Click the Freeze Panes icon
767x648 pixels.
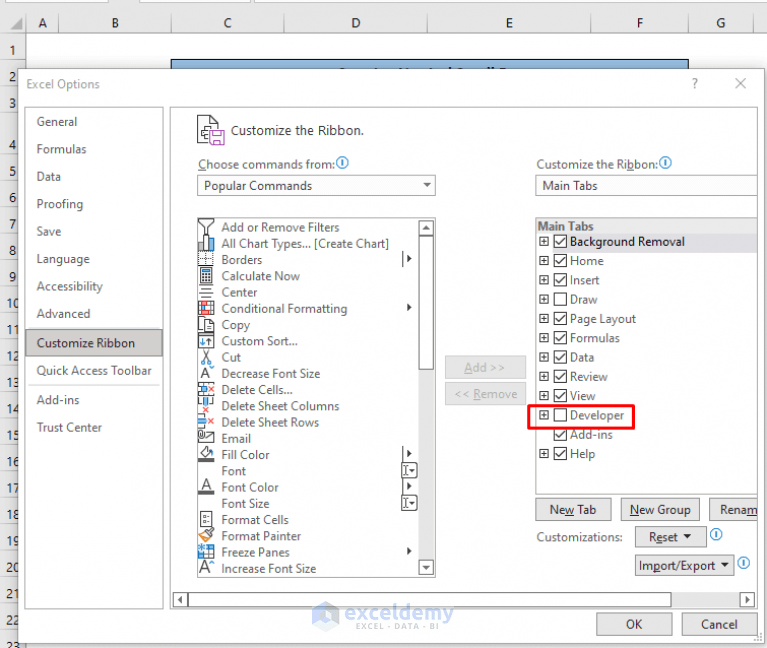[206, 552]
